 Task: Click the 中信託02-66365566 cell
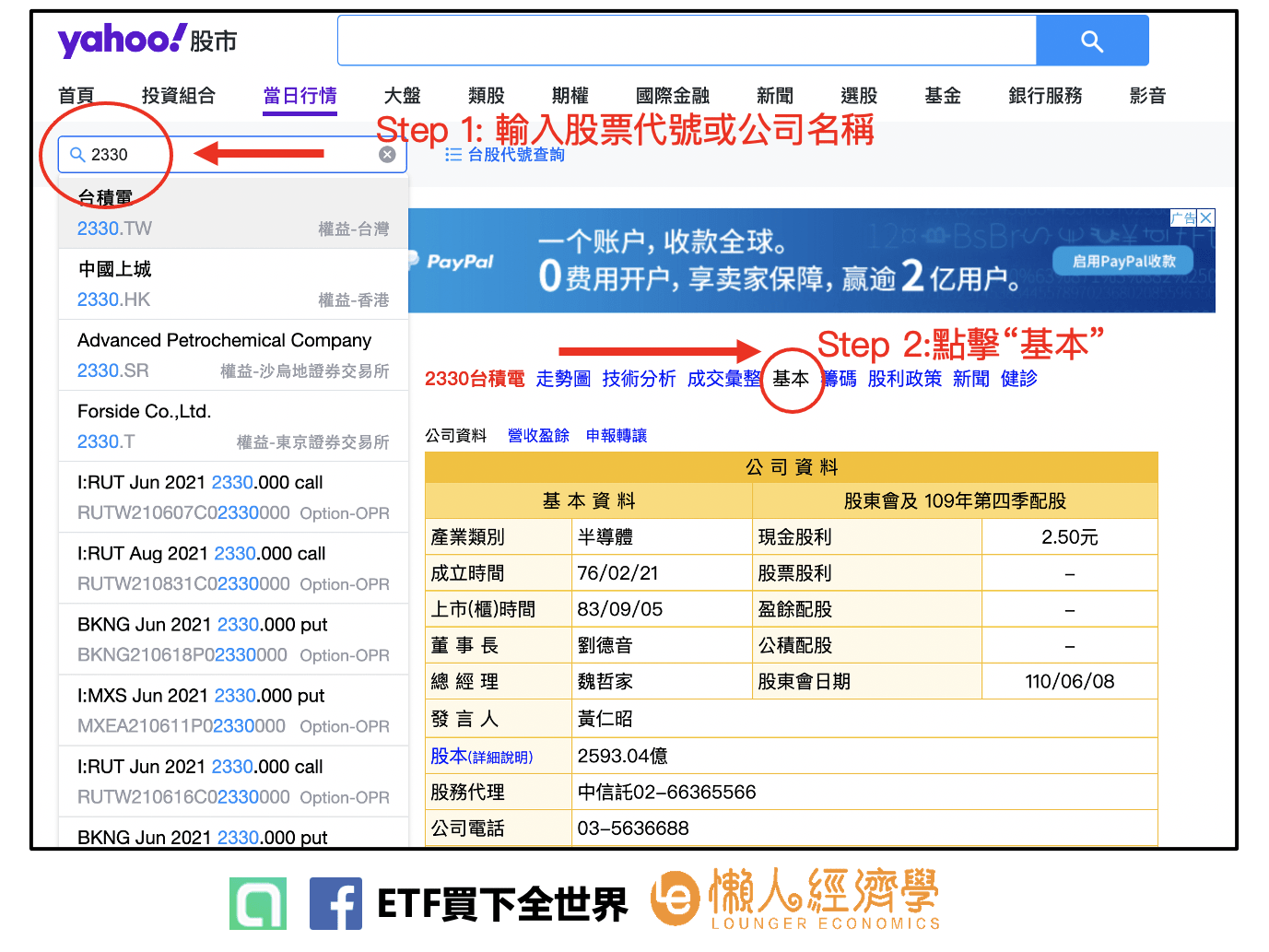864,793
